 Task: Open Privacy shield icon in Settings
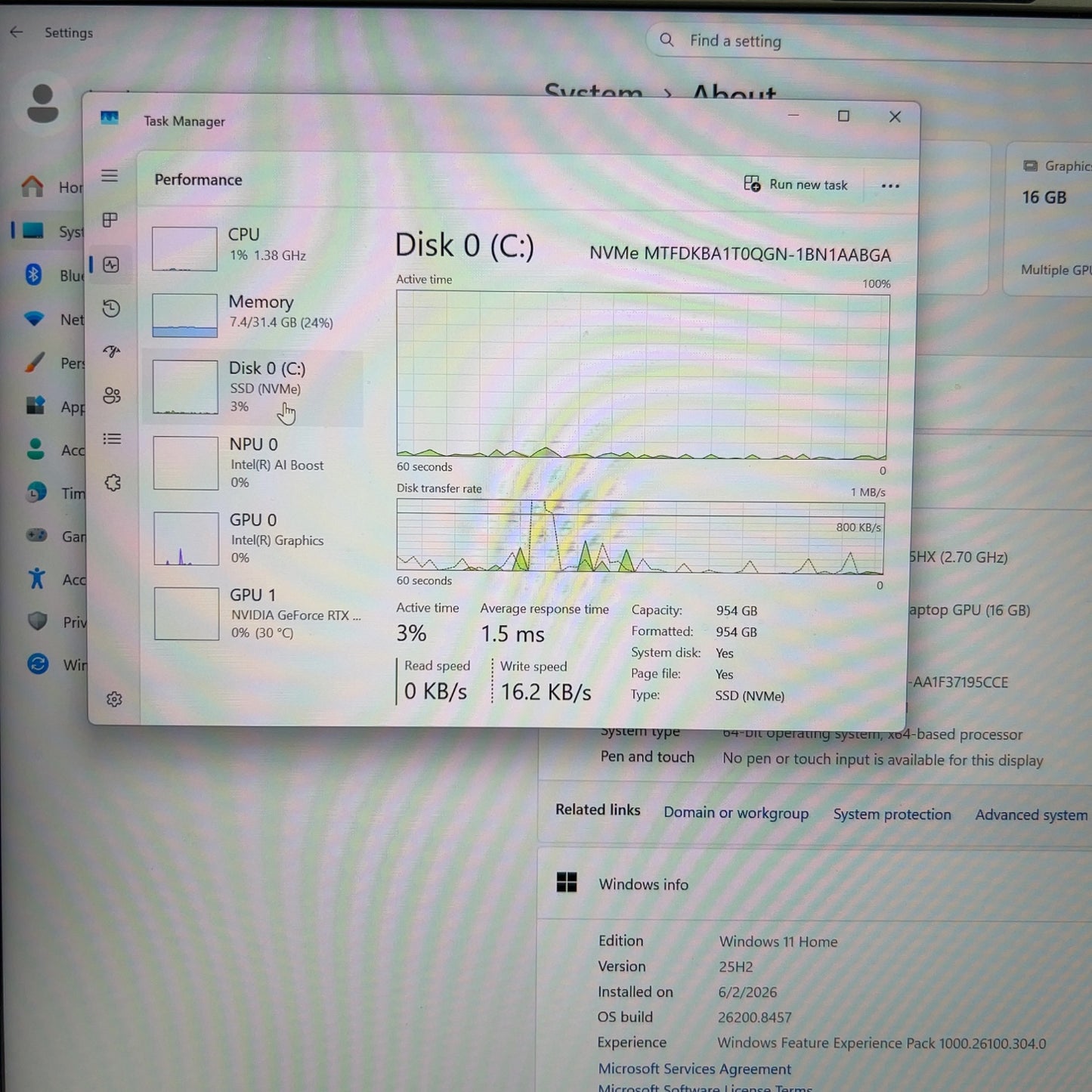[38, 621]
